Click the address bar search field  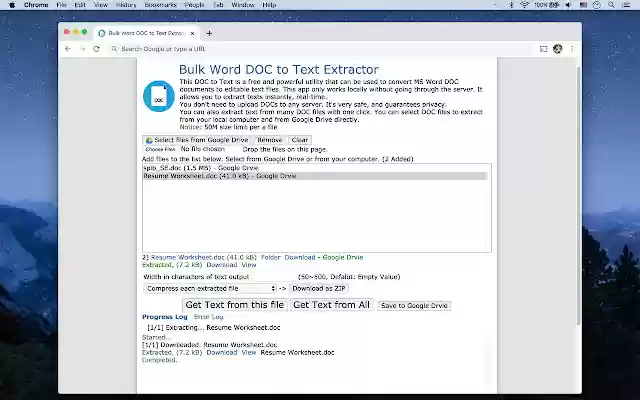(x=320, y=49)
